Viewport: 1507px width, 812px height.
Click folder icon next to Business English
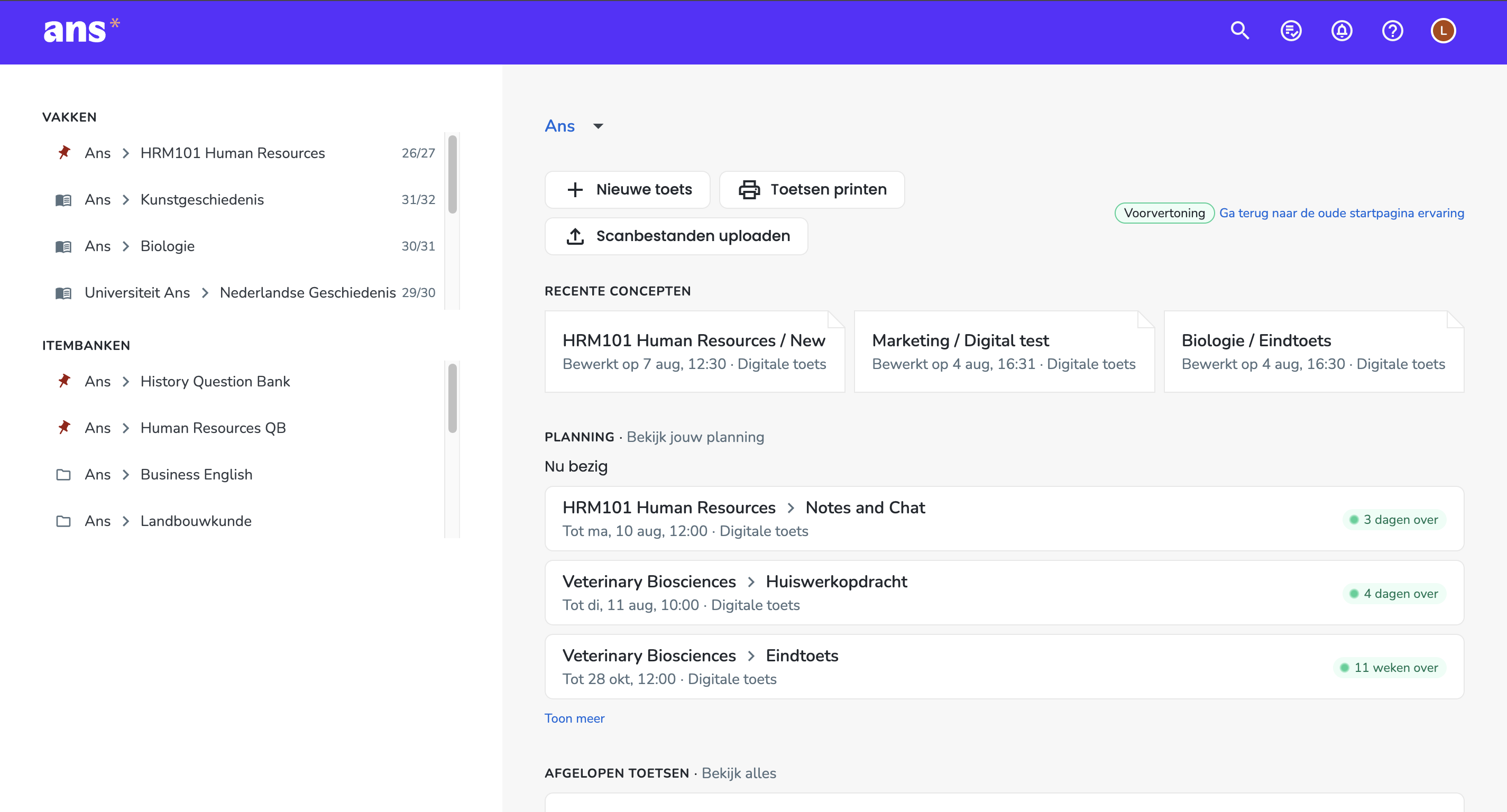(x=63, y=474)
